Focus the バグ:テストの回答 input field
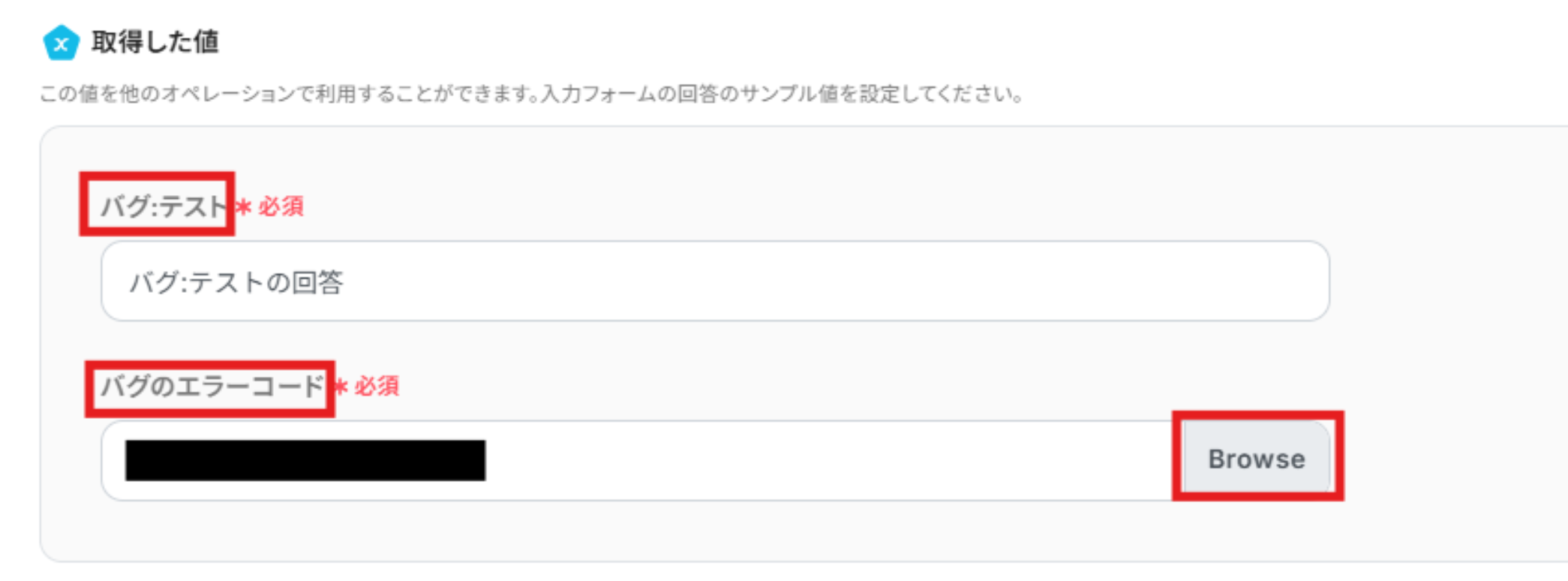The image size is (1568, 581). (x=715, y=281)
